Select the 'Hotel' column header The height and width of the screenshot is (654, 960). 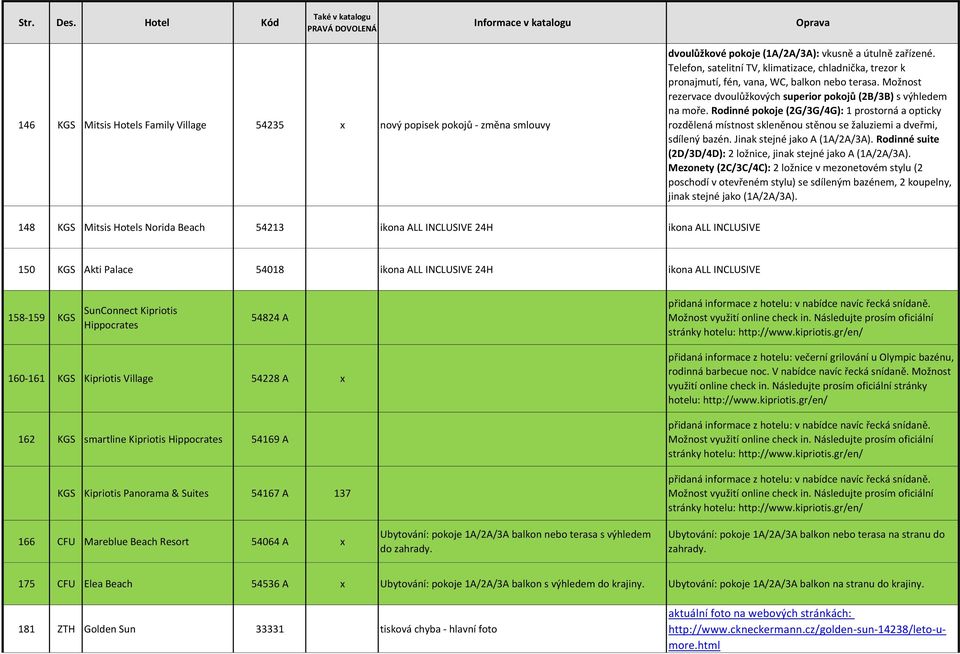(x=157, y=23)
